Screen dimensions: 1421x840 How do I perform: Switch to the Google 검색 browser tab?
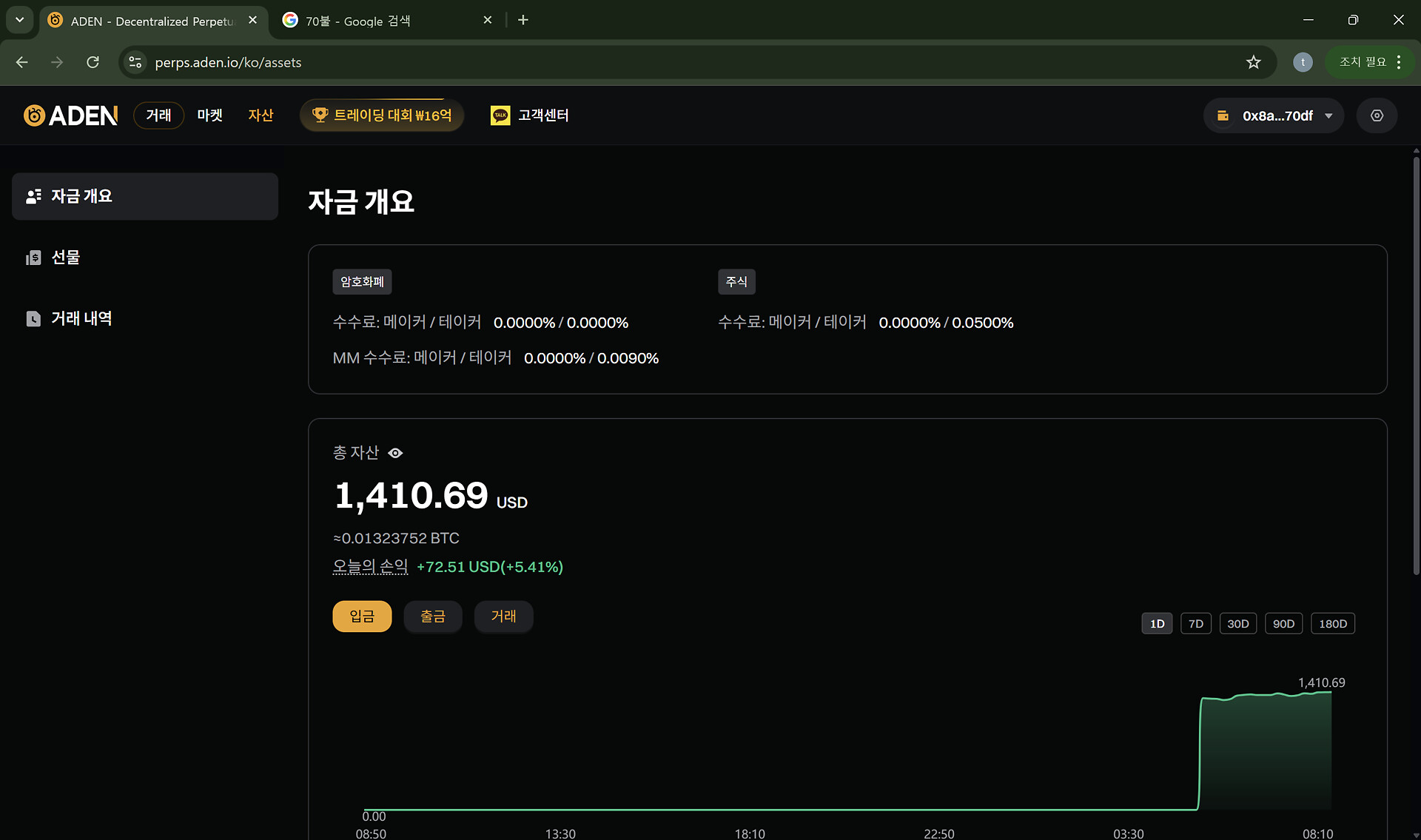click(377, 21)
